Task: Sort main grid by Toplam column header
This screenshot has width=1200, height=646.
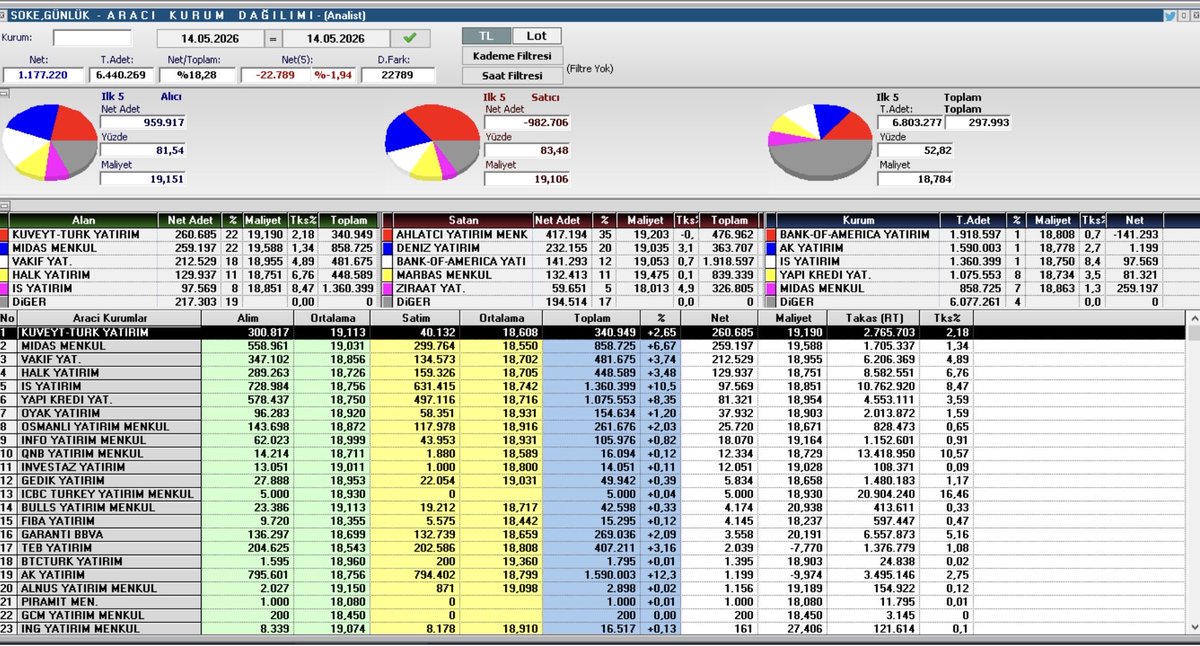Action: click(x=593, y=318)
